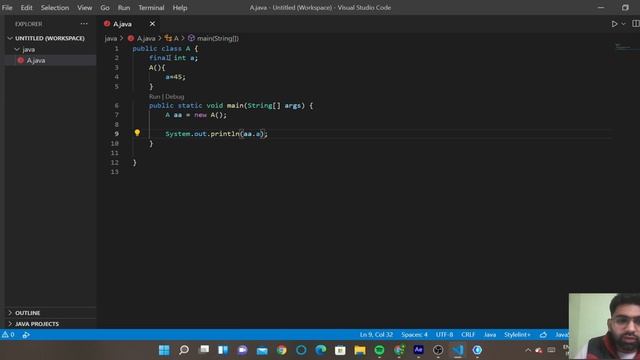Click the Task View icon on the taskbar
The width and height of the screenshot is (640, 360).
click(204, 350)
